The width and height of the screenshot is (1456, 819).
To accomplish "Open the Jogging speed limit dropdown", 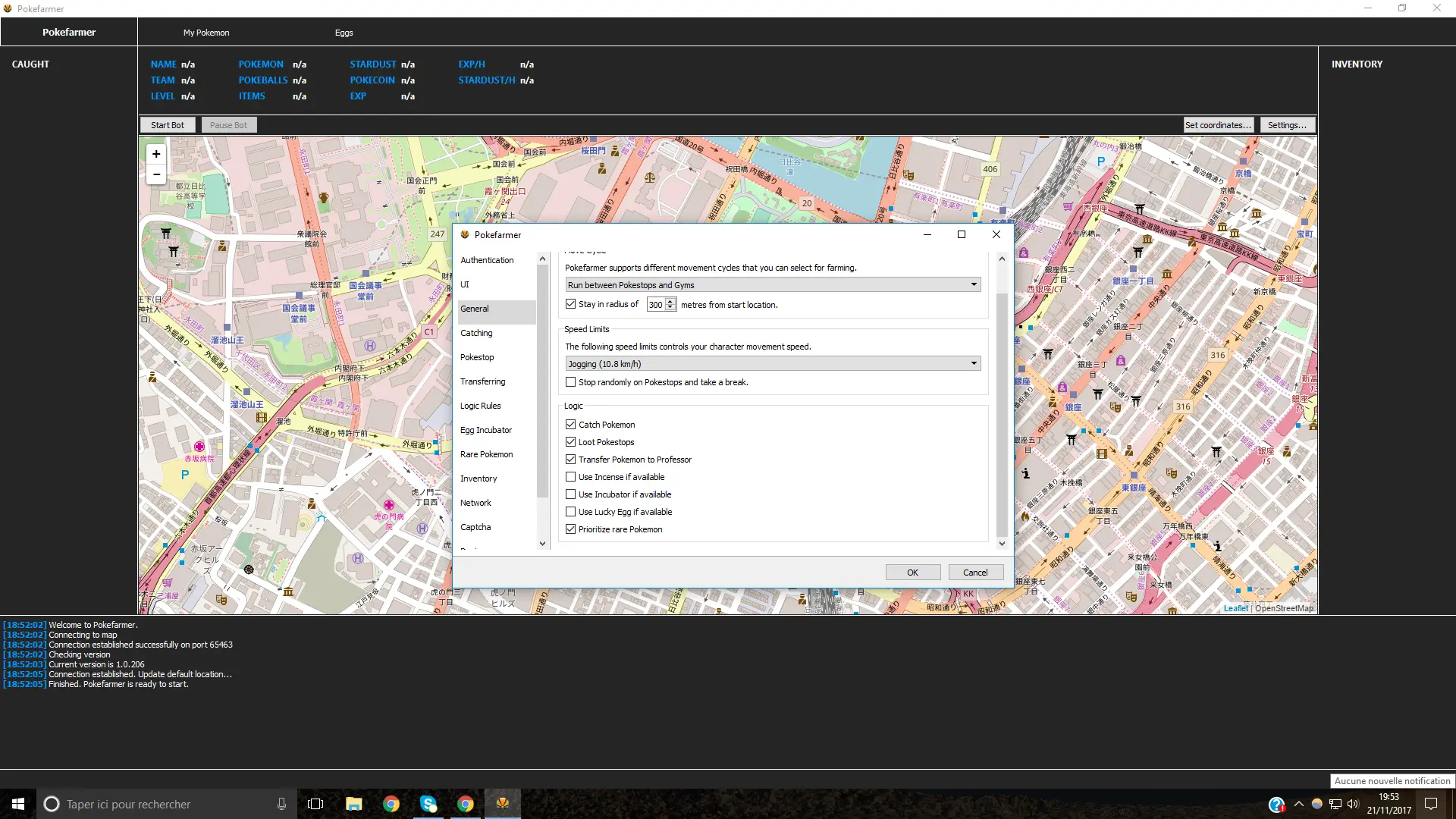I will coord(773,364).
